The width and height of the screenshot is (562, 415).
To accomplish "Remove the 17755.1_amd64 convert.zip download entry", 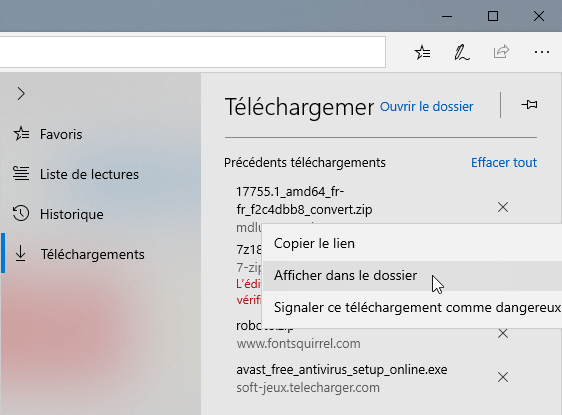I will tap(503, 207).
